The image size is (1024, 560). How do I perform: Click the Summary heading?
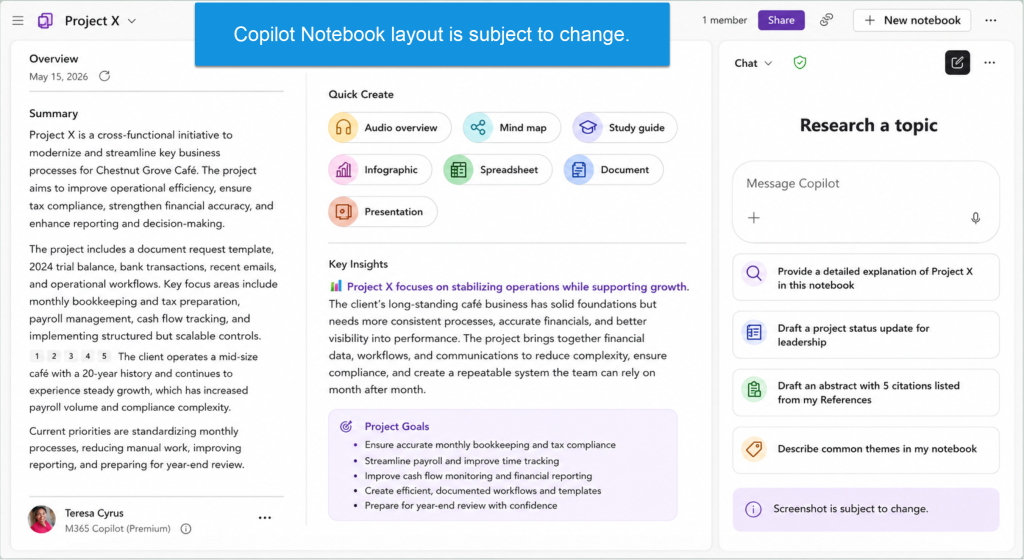[x=54, y=114]
